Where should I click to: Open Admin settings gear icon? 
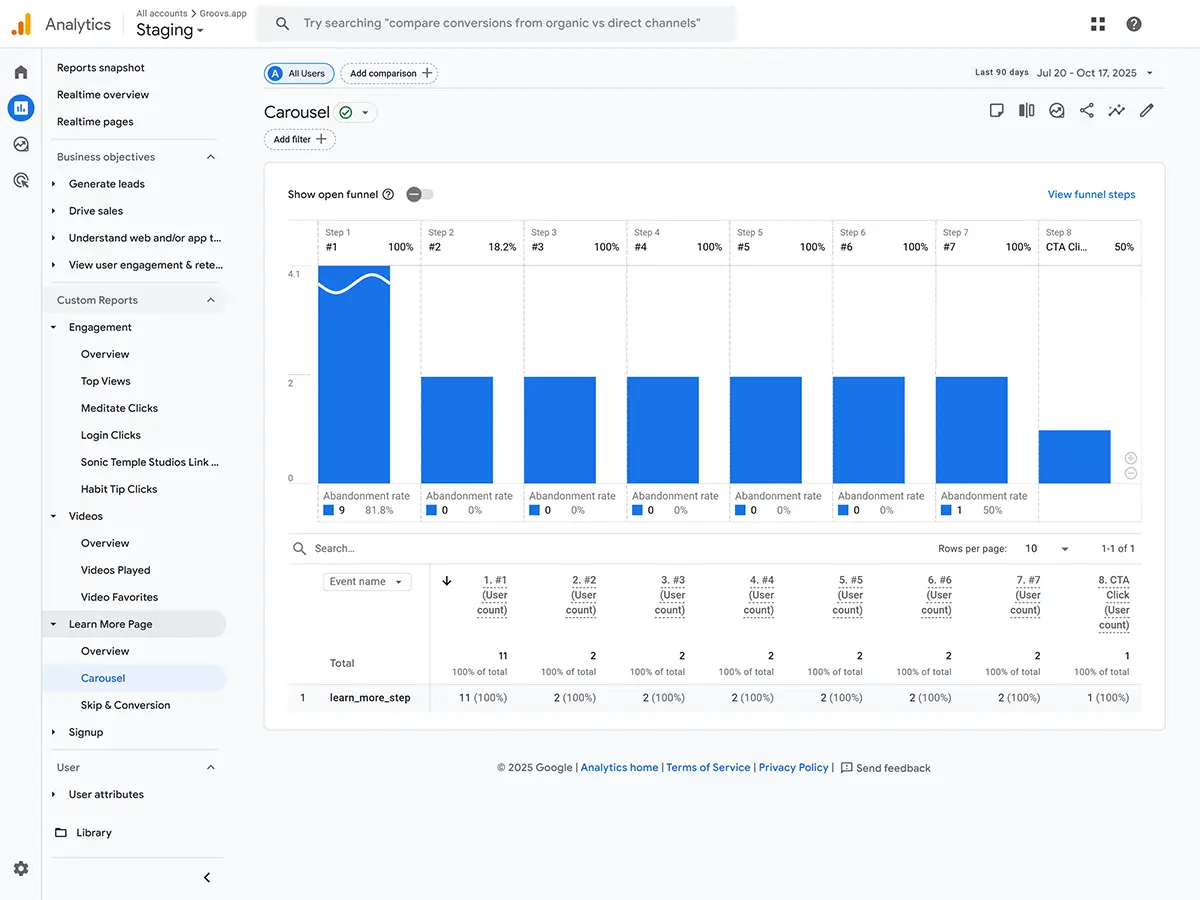coord(21,869)
